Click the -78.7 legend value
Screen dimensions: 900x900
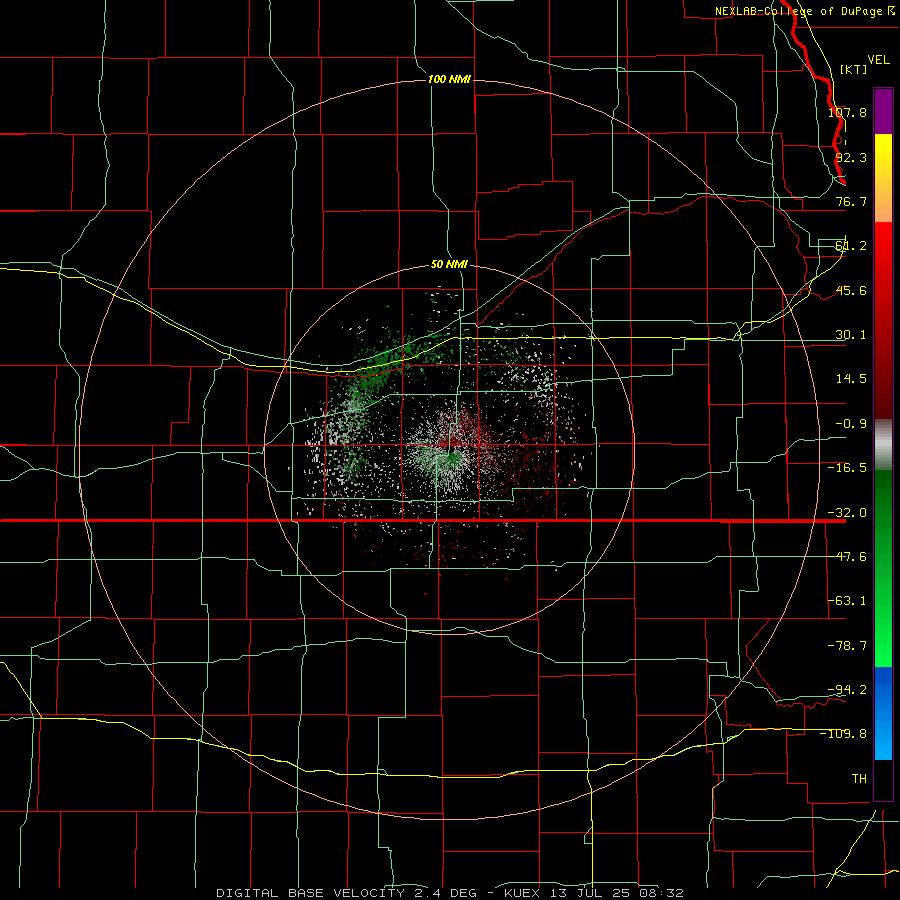click(847, 646)
